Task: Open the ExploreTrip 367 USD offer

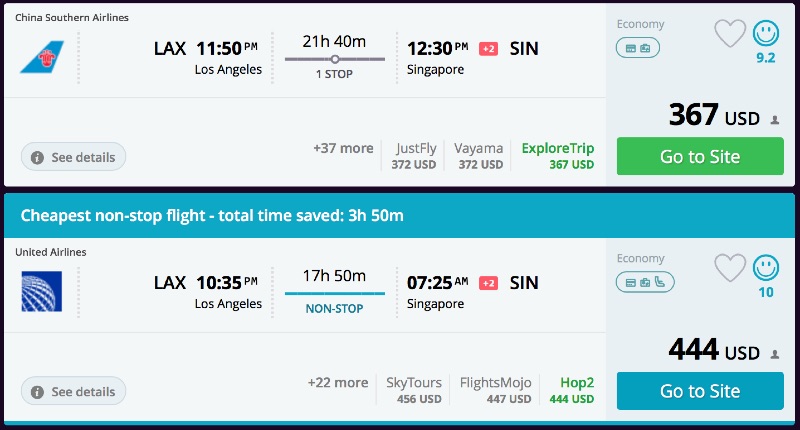Action: pyautogui.click(x=557, y=156)
